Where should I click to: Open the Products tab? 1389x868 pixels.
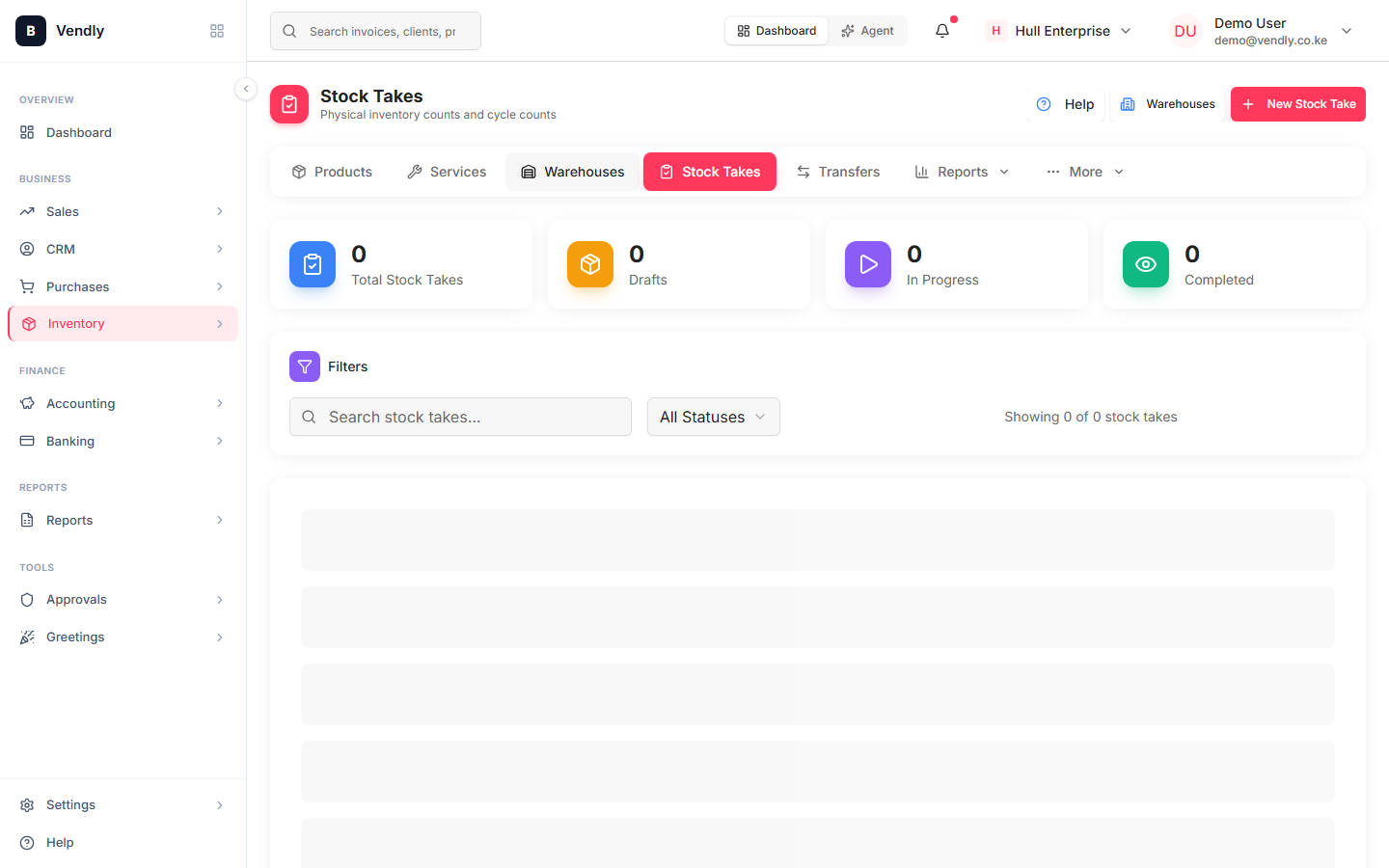(332, 172)
